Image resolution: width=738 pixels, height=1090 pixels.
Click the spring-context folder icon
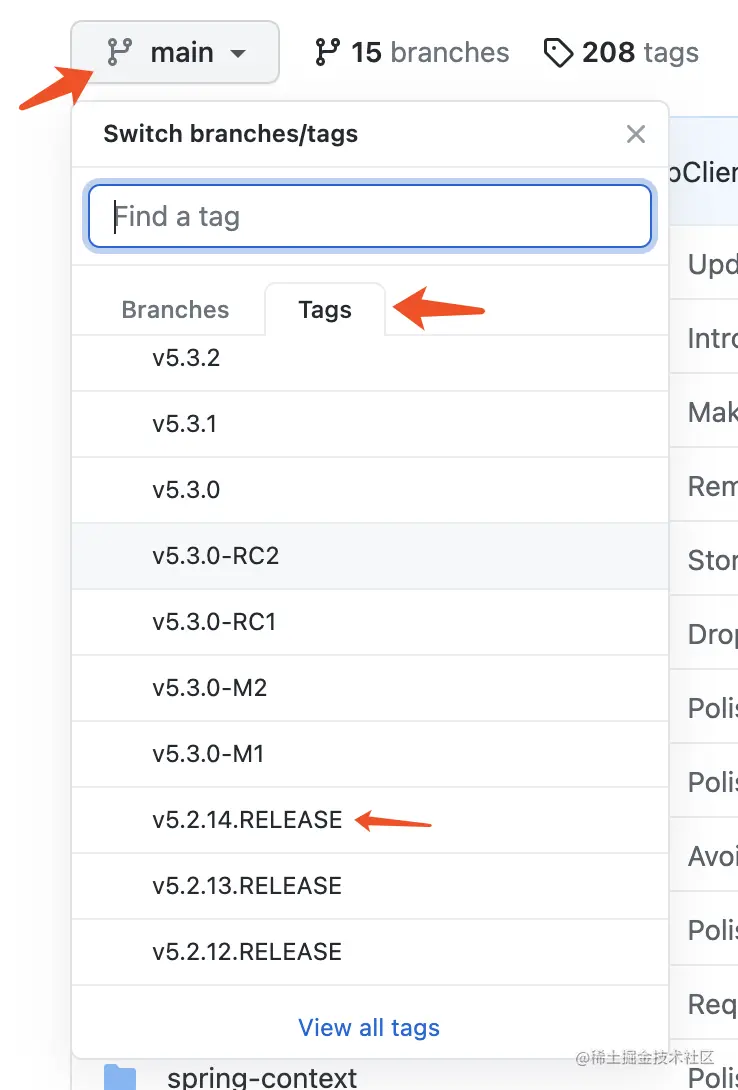(x=120, y=1078)
